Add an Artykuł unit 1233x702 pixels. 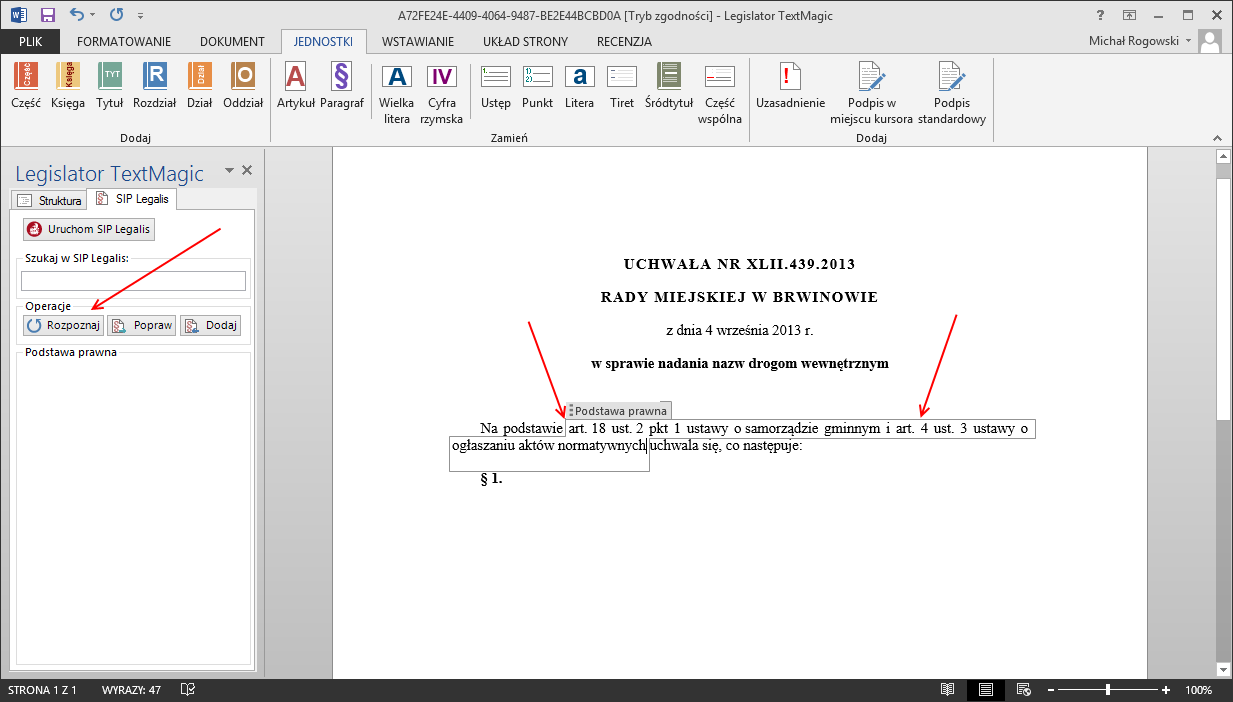click(x=296, y=85)
